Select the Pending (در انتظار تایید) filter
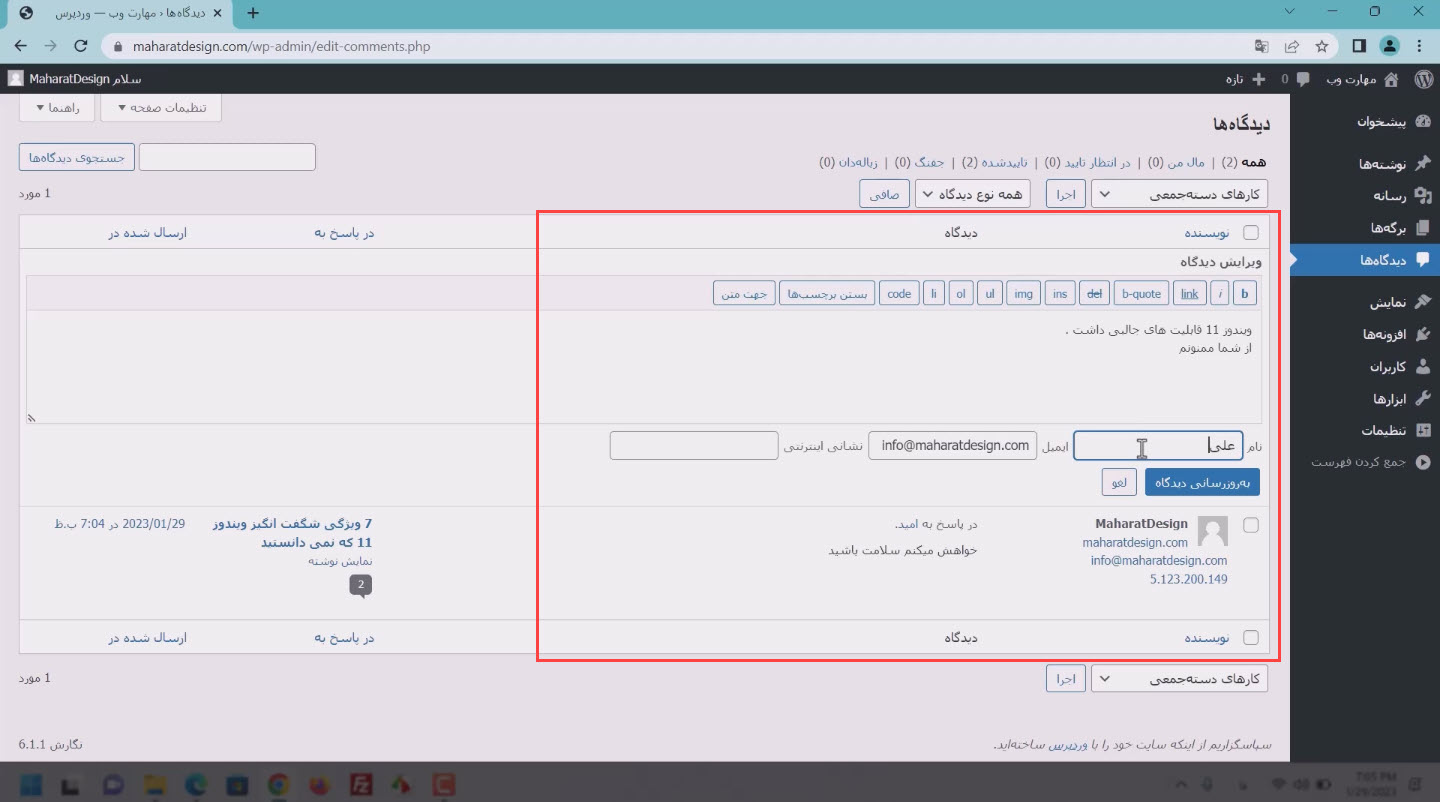This screenshot has height=802, width=1440. (1097, 162)
